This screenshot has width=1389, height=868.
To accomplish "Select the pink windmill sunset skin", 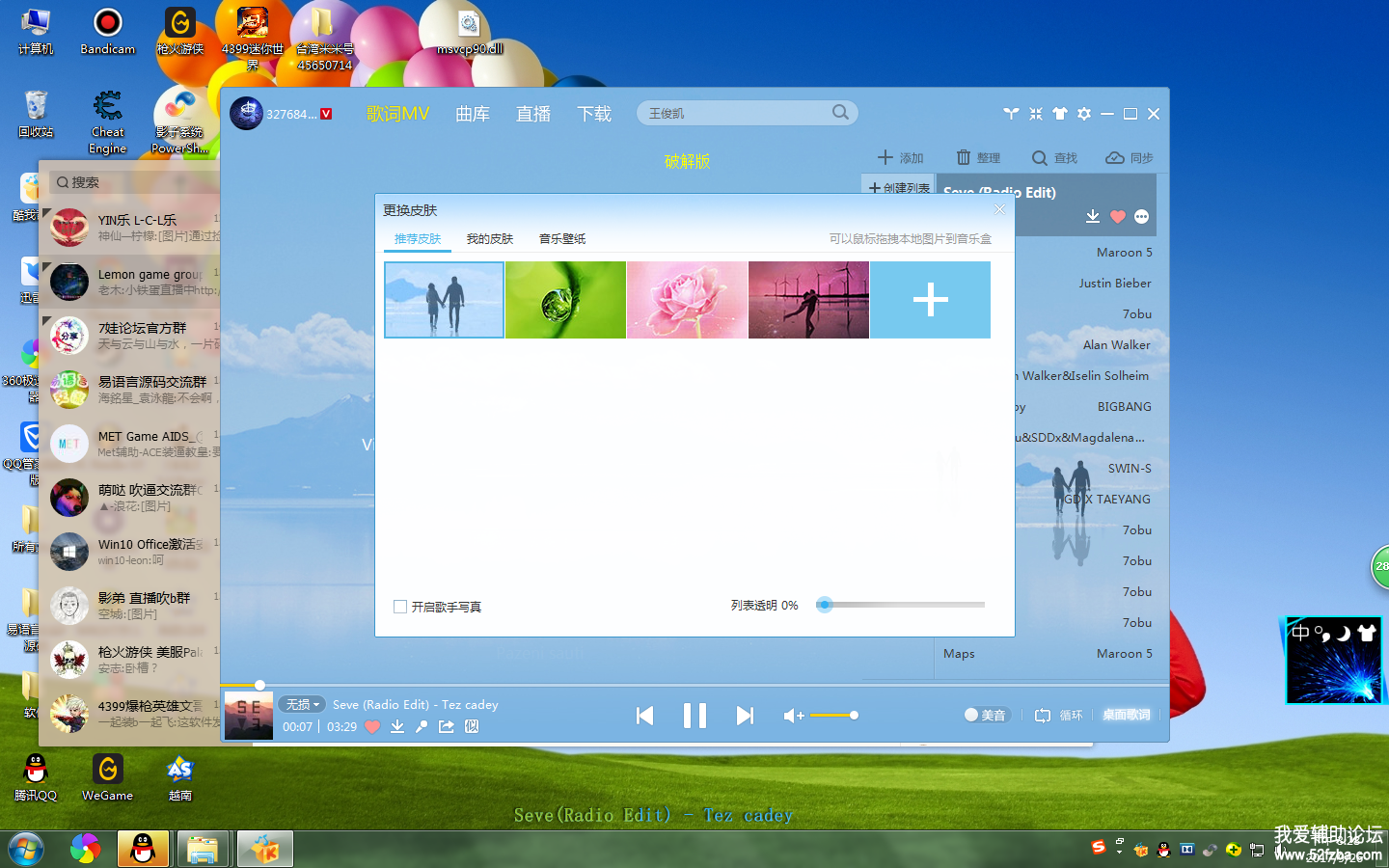I will 808,300.
